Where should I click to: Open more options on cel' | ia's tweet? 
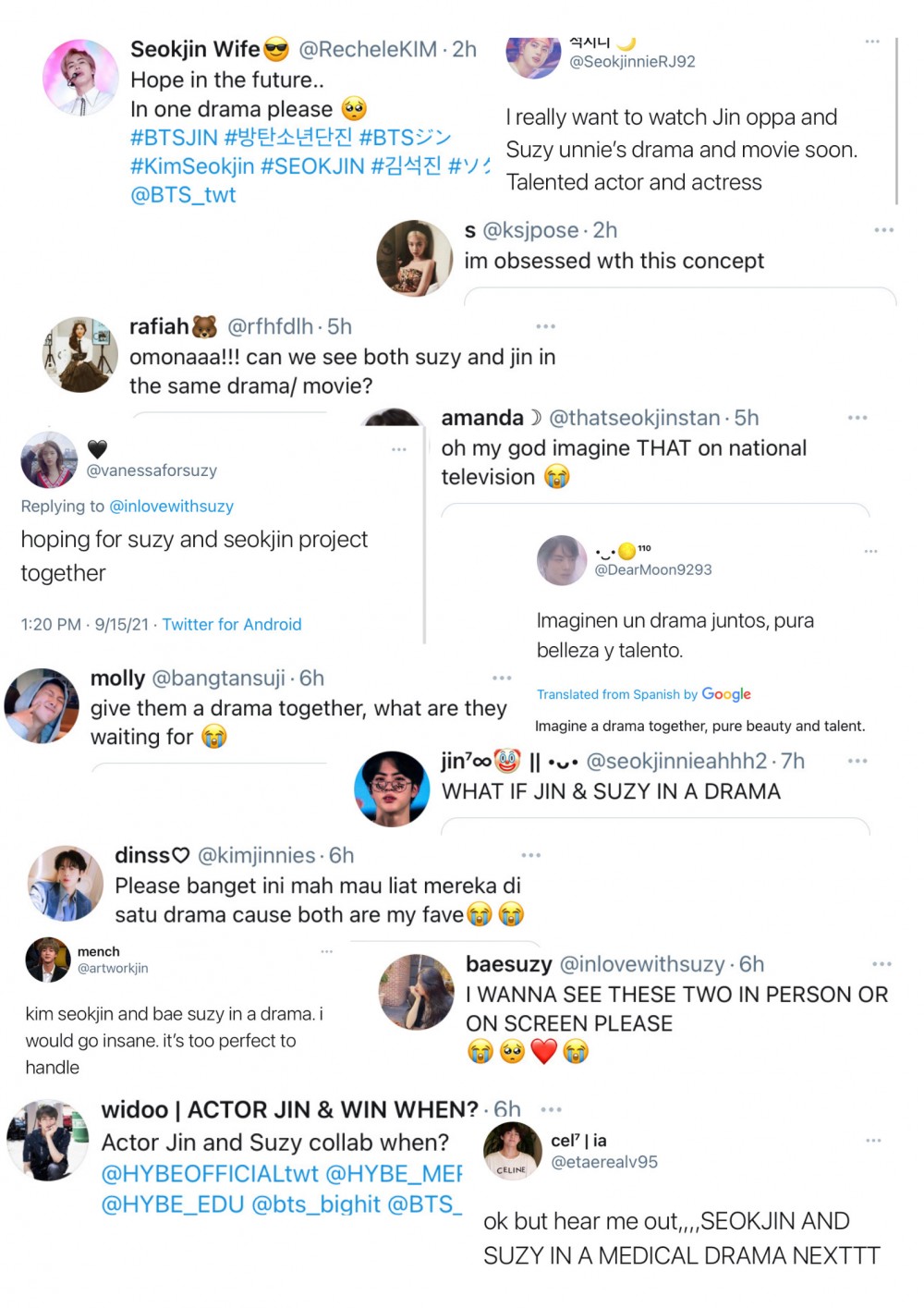click(871, 1139)
